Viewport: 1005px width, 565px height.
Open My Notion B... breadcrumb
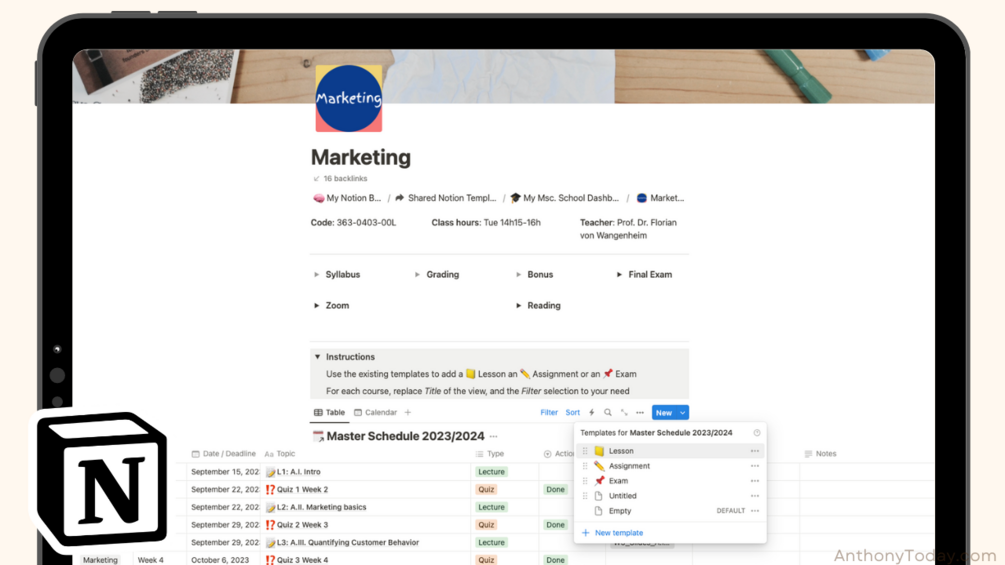pyautogui.click(x=347, y=198)
